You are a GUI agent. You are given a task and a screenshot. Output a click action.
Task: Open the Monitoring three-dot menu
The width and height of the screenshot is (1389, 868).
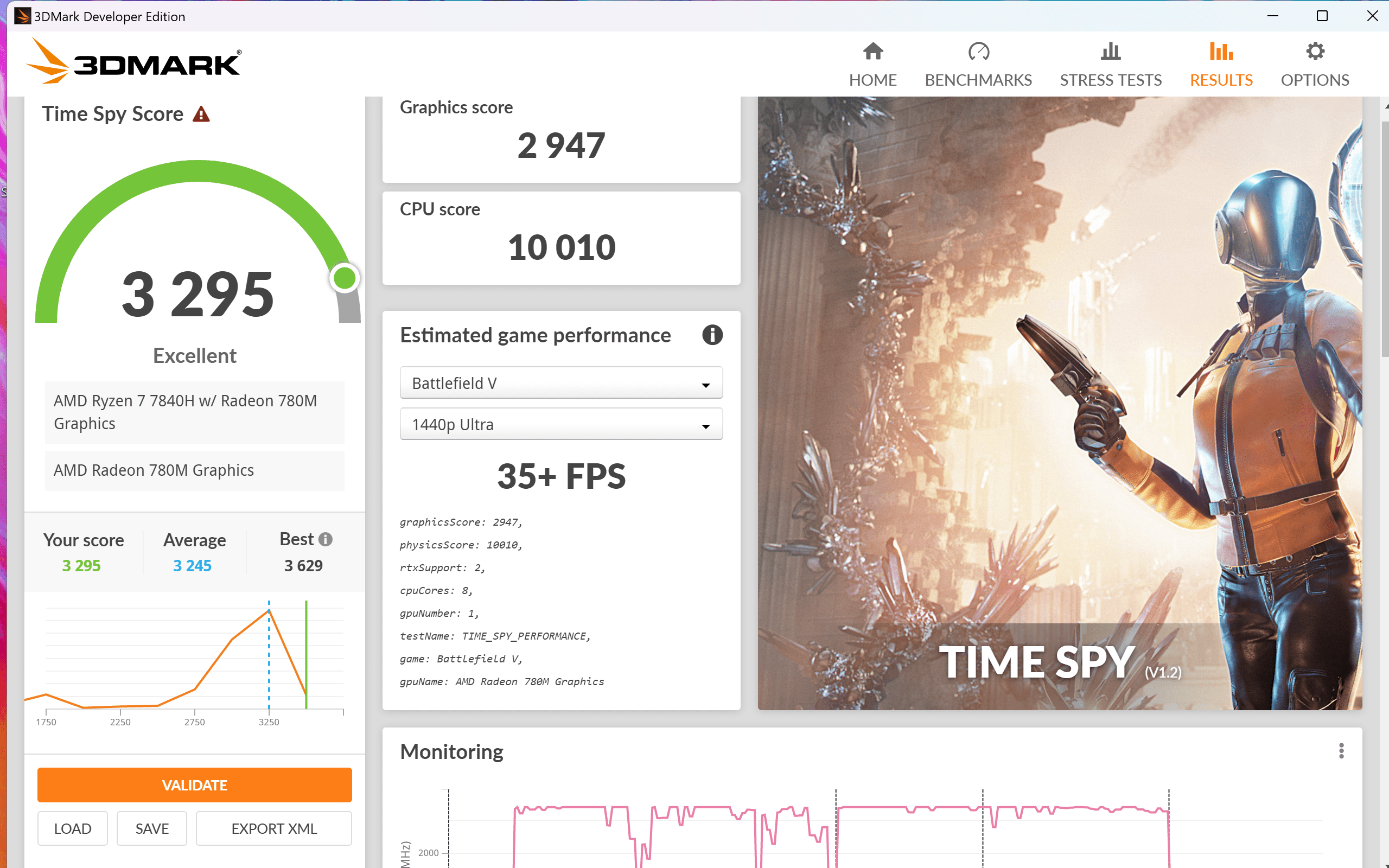(1341, 751)
